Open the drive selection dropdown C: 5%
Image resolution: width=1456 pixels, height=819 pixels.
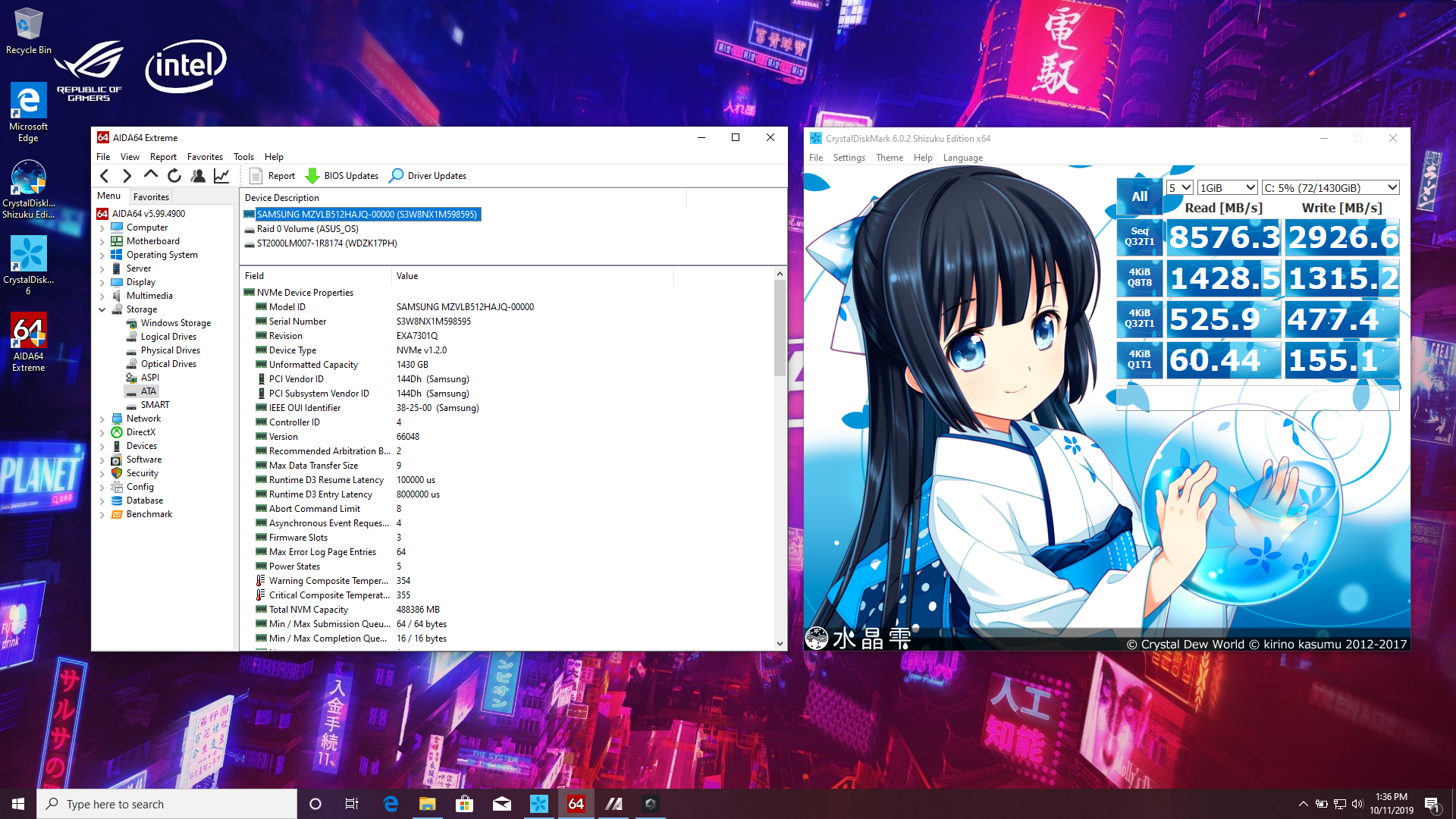point(1330,187)
